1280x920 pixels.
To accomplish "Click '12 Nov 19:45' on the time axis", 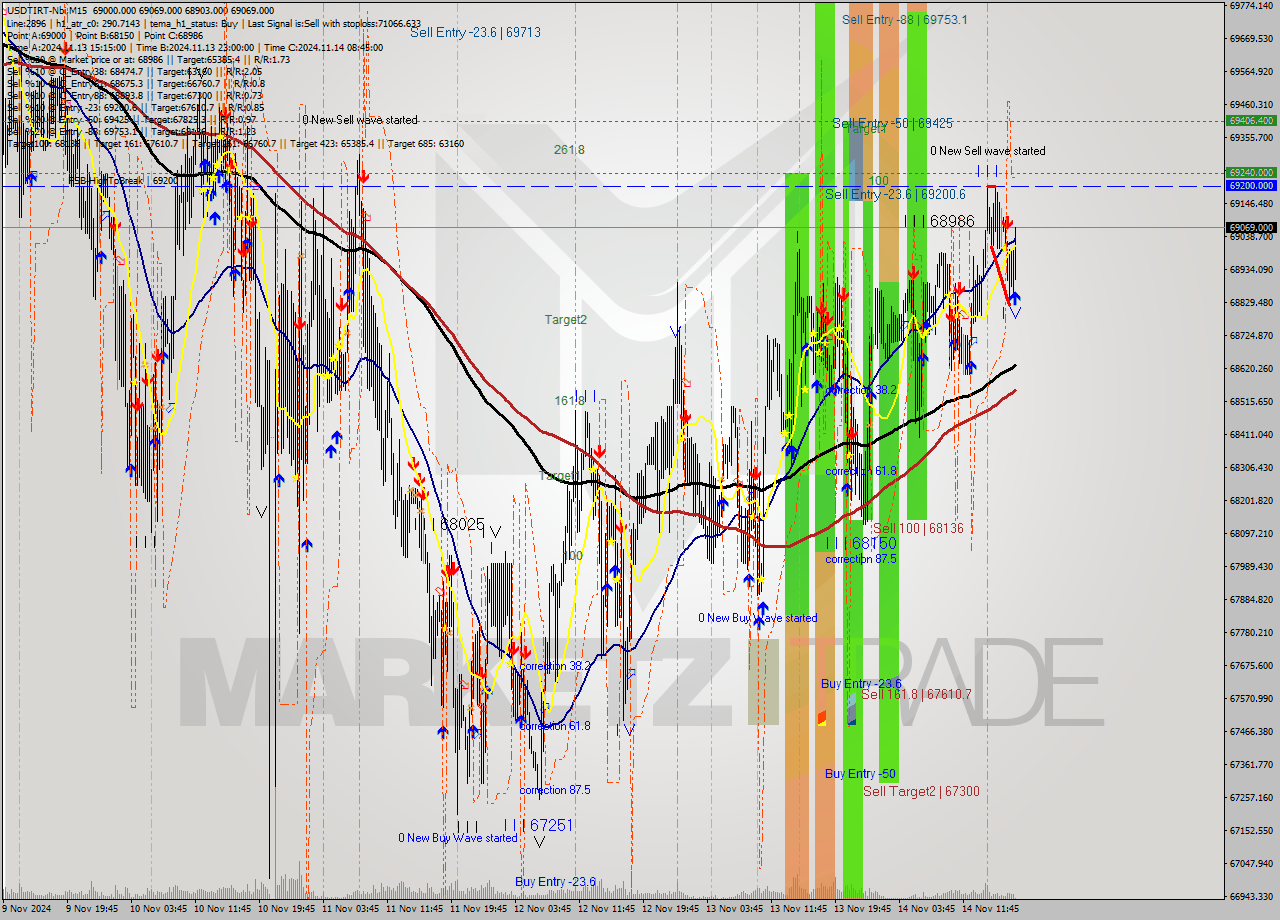I will tap(669, 910).
